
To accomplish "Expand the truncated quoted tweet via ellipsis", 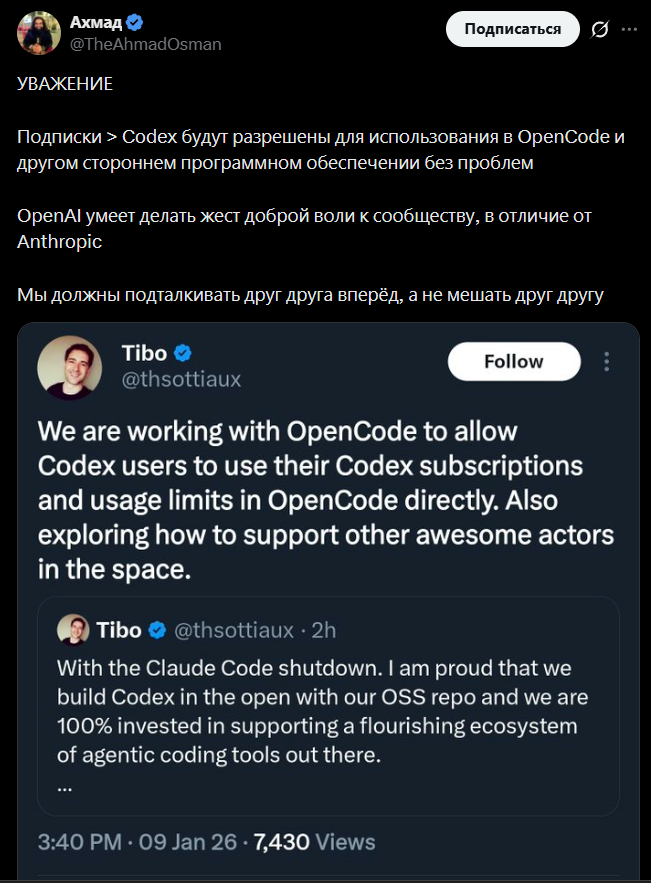I will tap(65, 786).
